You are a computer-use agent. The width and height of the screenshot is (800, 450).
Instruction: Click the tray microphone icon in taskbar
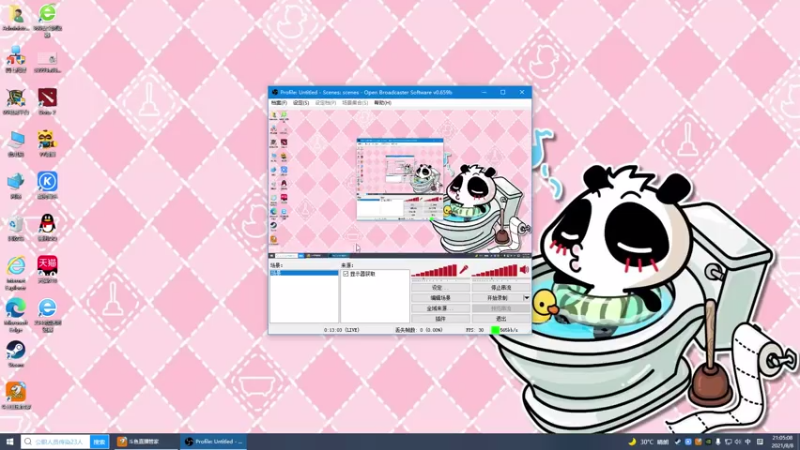coord(718,442)
